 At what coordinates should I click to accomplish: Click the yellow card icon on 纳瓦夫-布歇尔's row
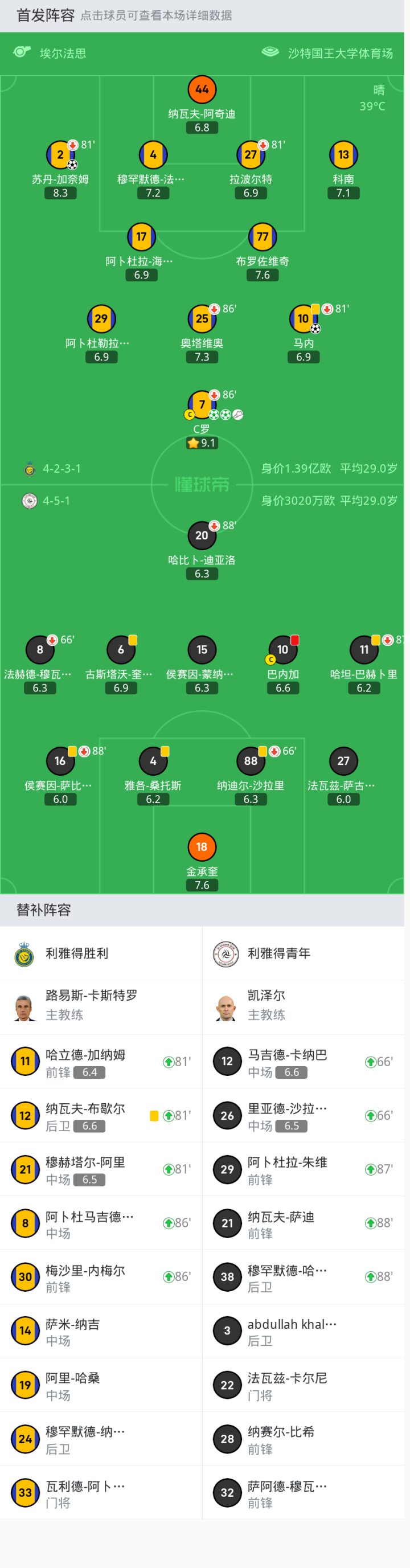154,1116
